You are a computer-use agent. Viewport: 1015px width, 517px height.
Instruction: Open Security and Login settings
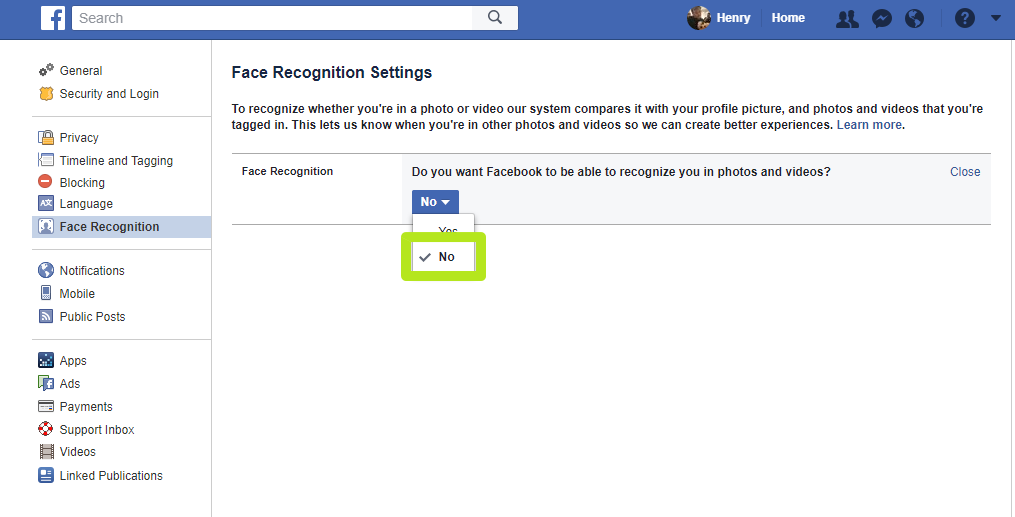(x=109, y=94)
